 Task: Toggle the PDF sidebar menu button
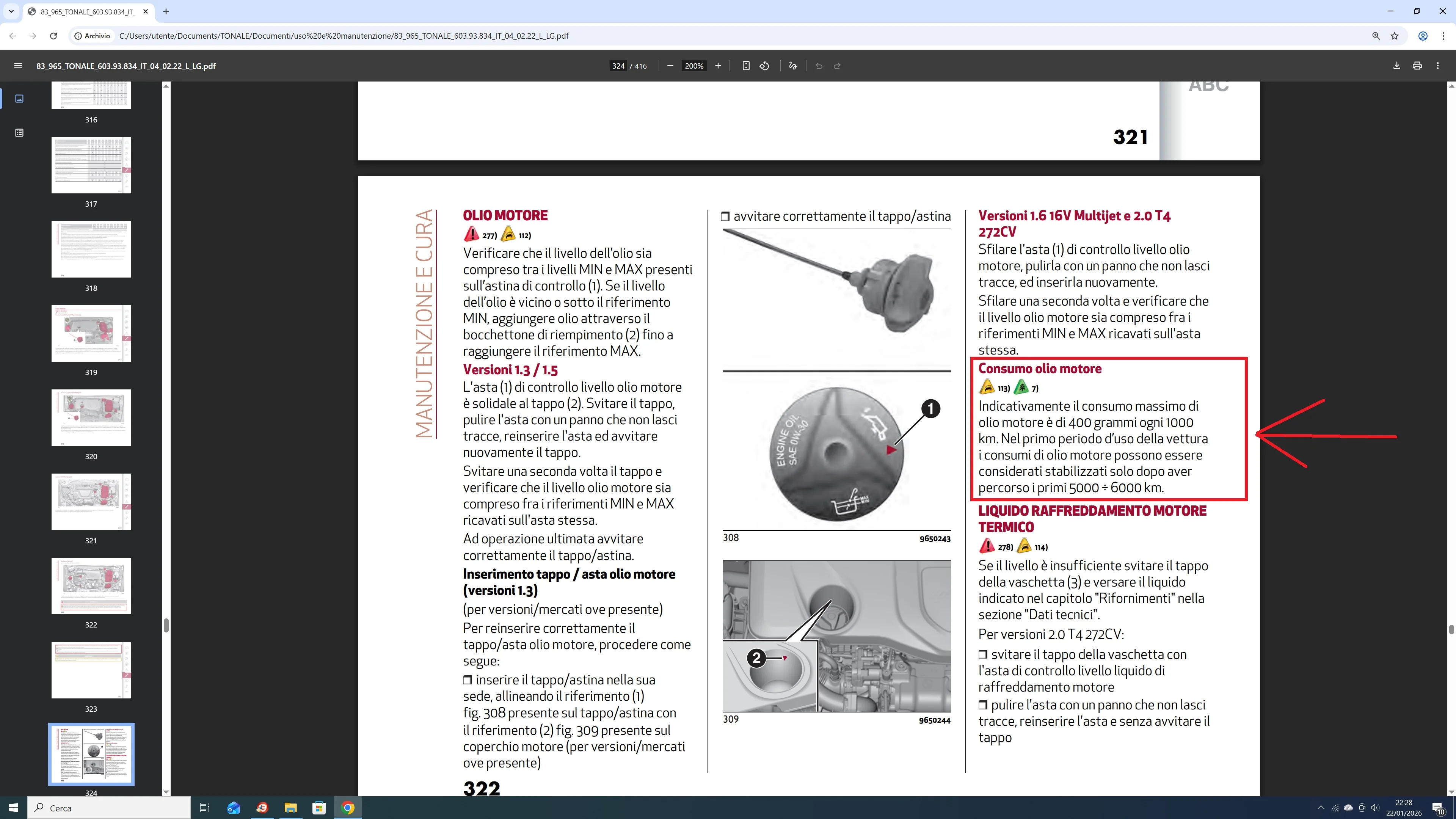[18, 66]
